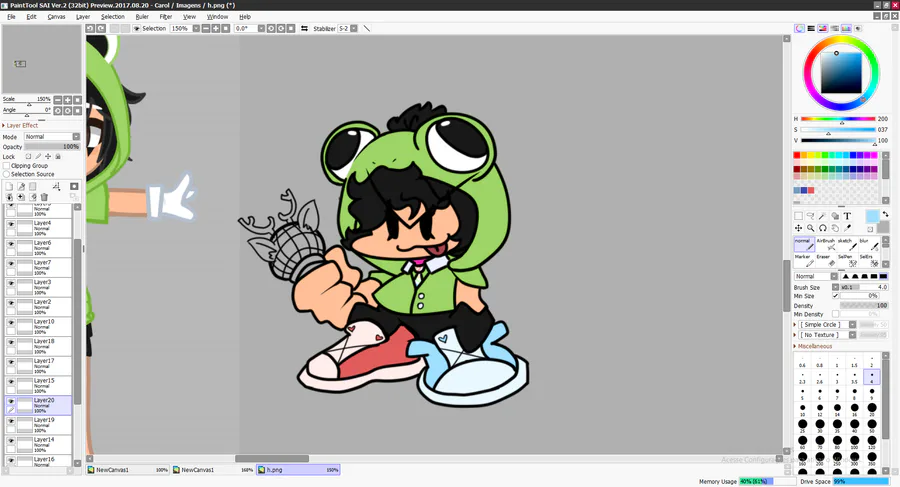Open the Layer menu
Screen dimensions: 900x487
pos(83,17)
